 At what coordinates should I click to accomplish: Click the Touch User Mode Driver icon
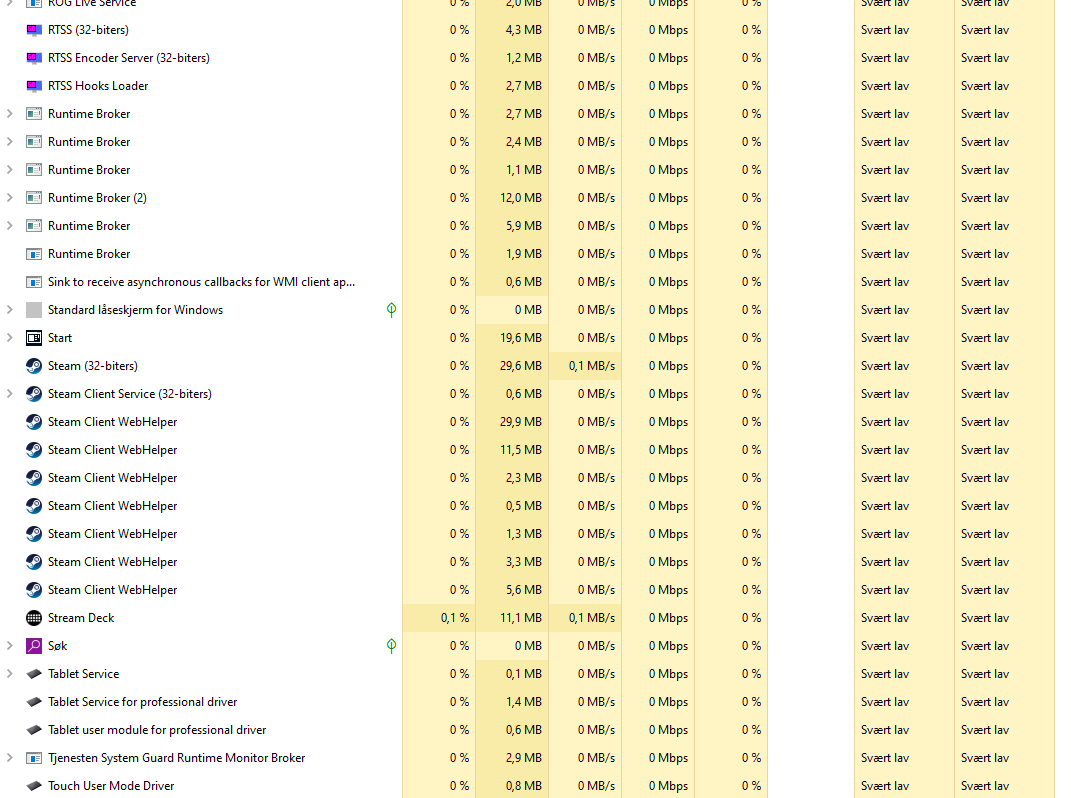coord(33,786)
